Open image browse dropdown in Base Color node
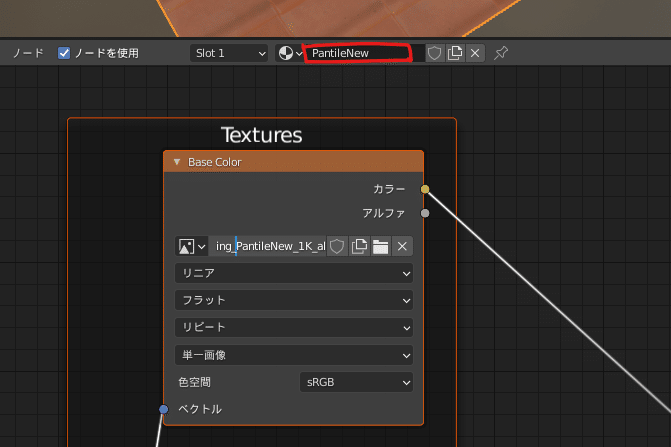 [192, 246]
